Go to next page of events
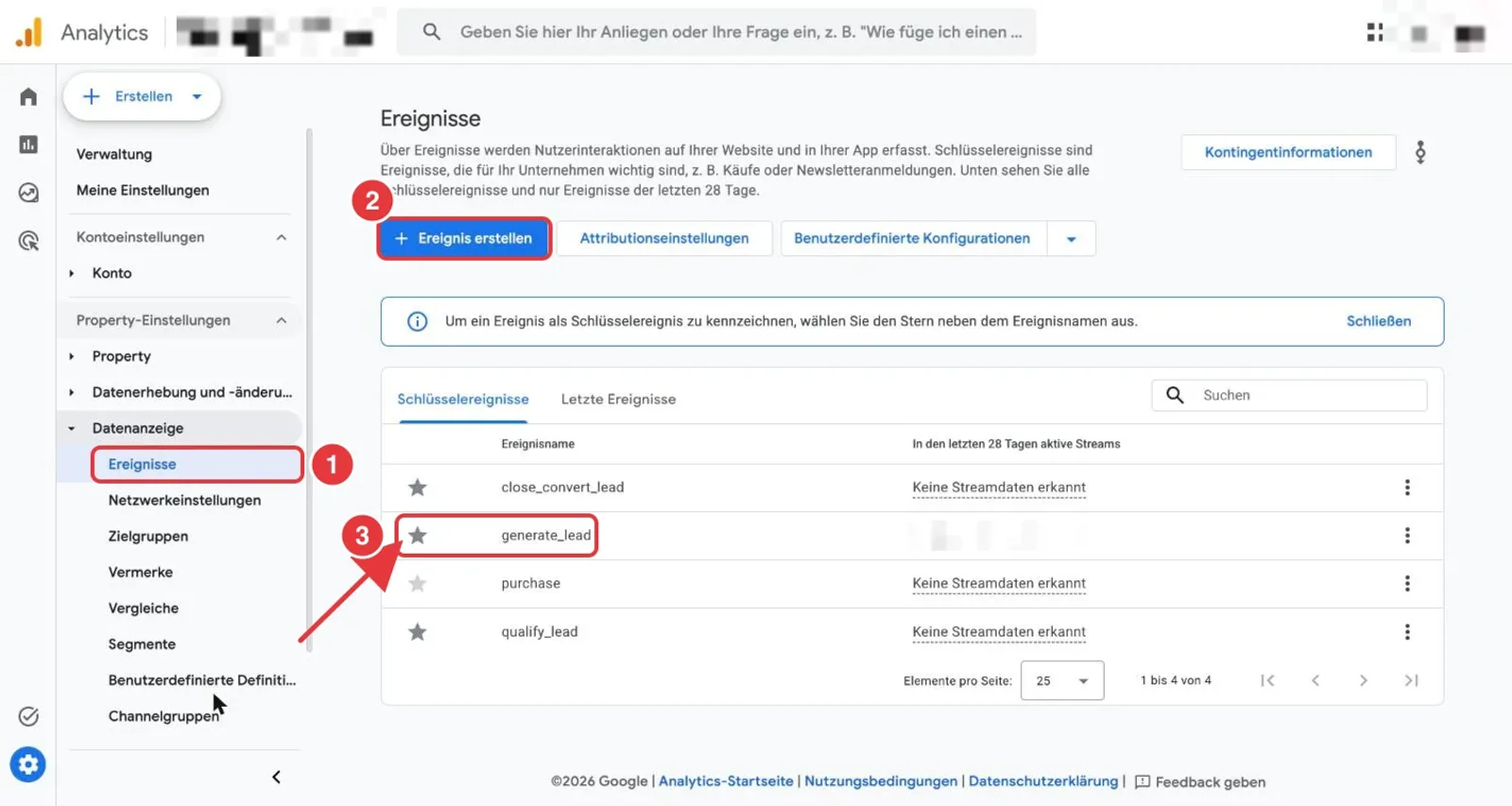1512x806 pixels. click(1363, 680)
